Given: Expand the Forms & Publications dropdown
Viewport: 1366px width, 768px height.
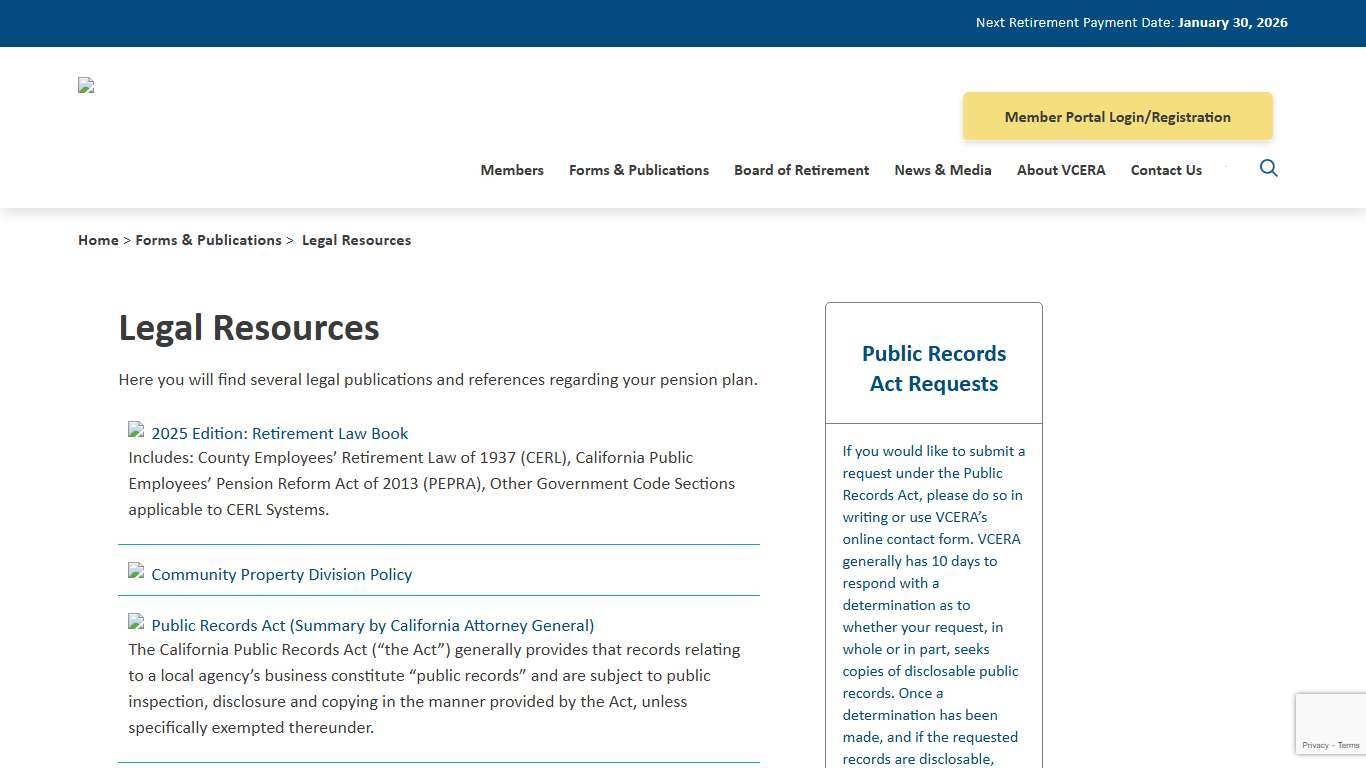Looking at the screenshot, I should [638, 170].
